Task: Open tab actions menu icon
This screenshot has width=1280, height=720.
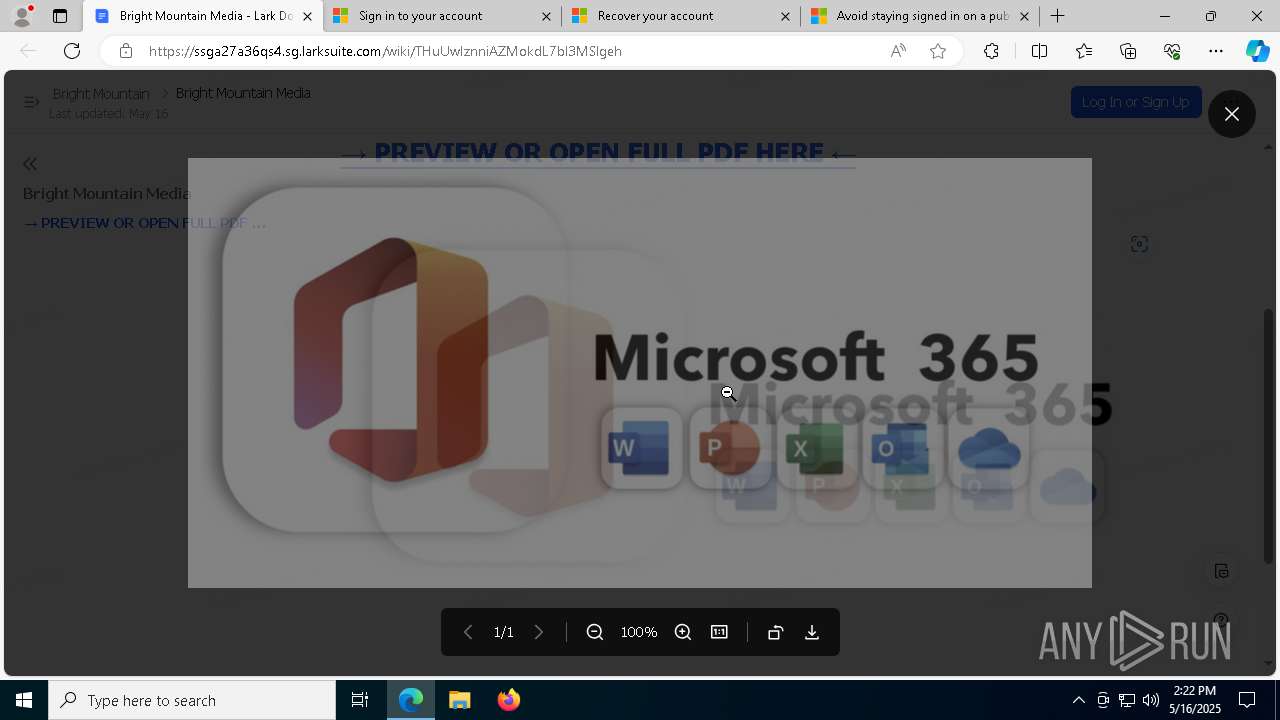Action: pyautogui.click(x=60, y=16)
